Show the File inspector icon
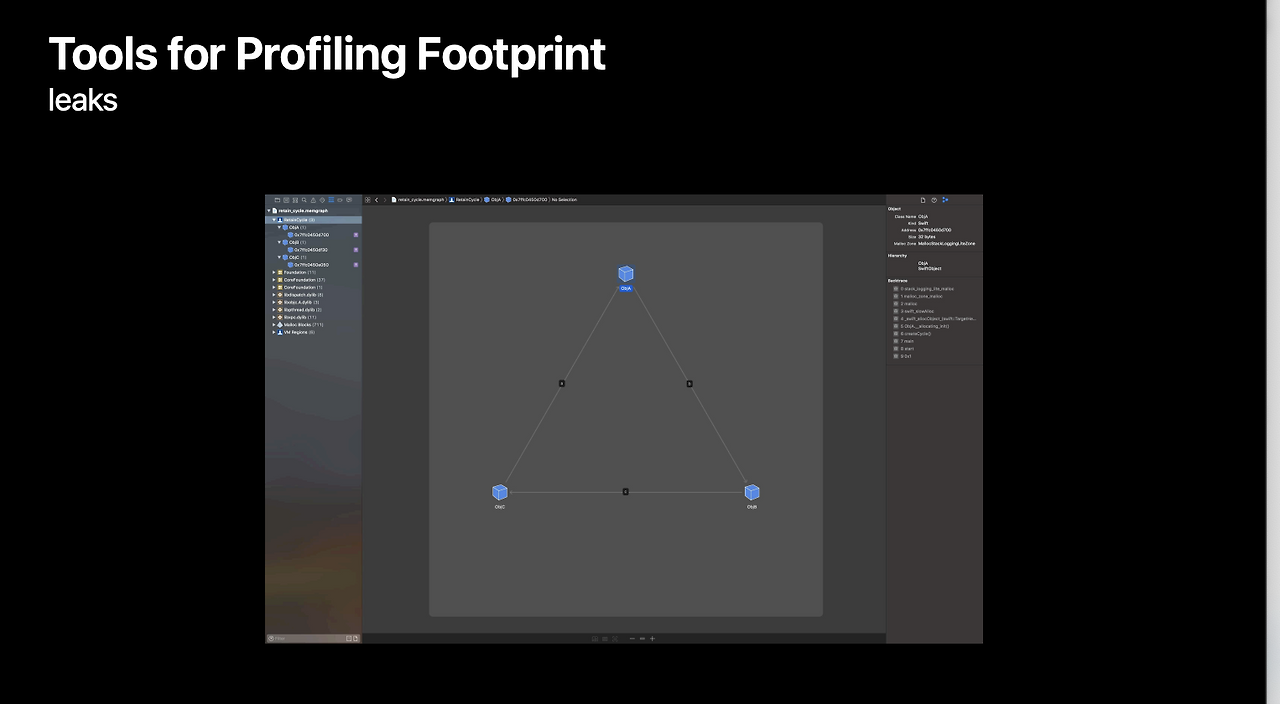Screen dimensions: 1280x704 coord(923,200)
